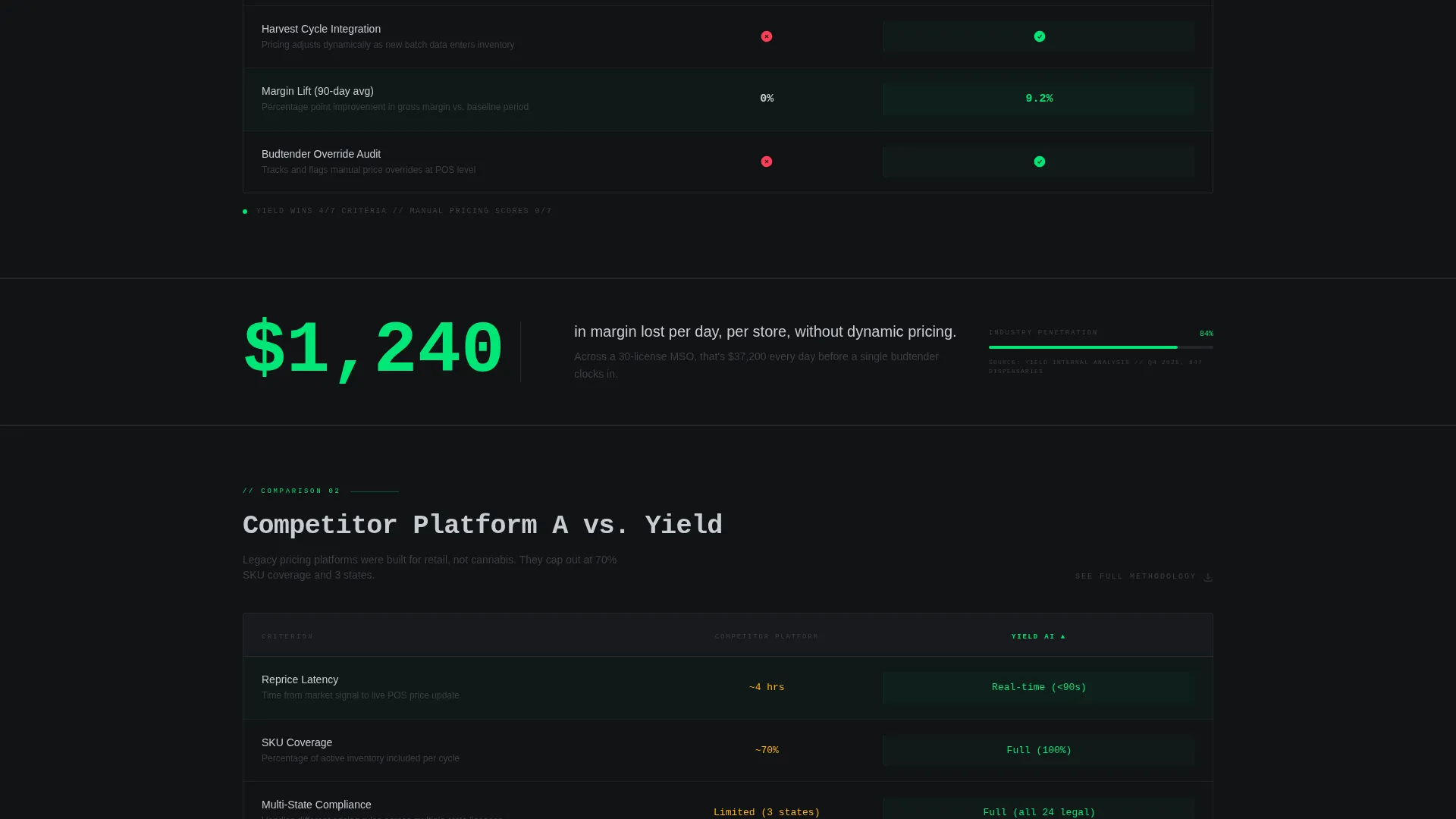This screenshot has width=1456, height=819.
Task: Click the Industry Penetration label
Action: tap(1043, 332)
